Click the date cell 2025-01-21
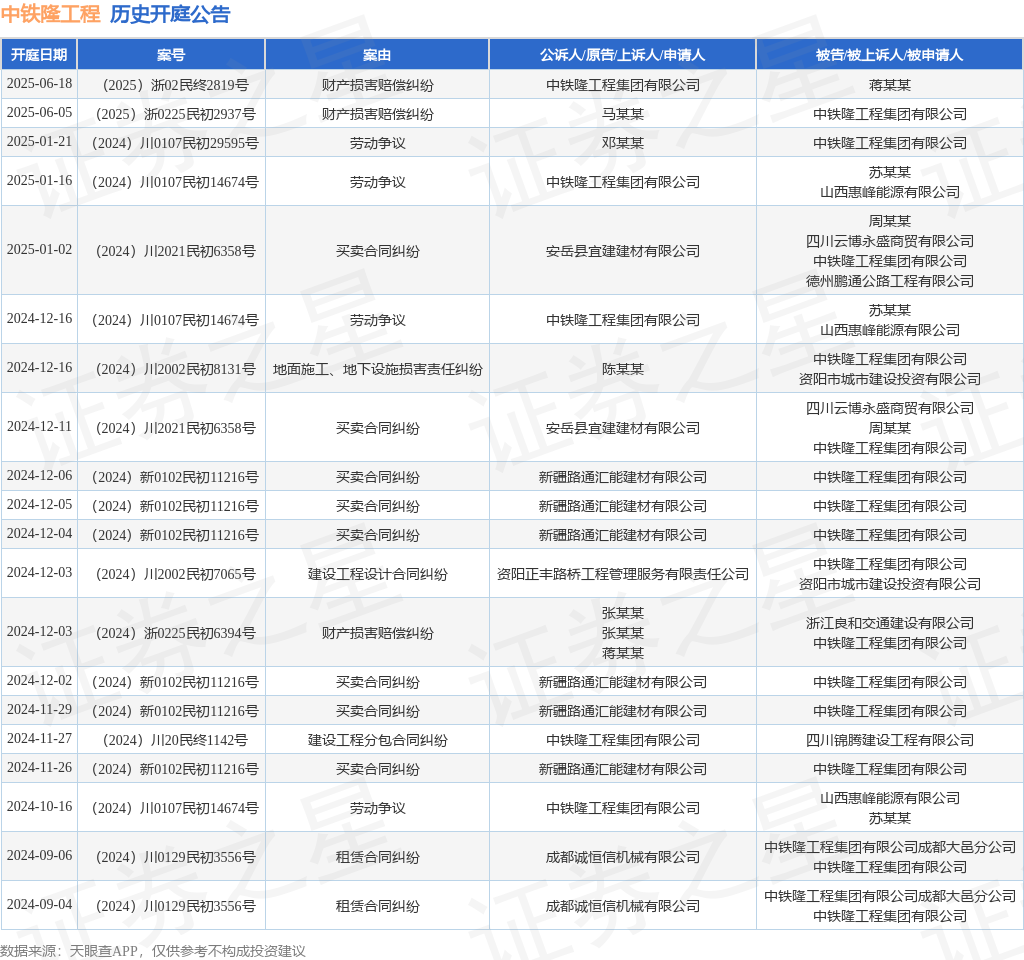The height and width of the screenshot is (960, 1024). tap(39, 142)
